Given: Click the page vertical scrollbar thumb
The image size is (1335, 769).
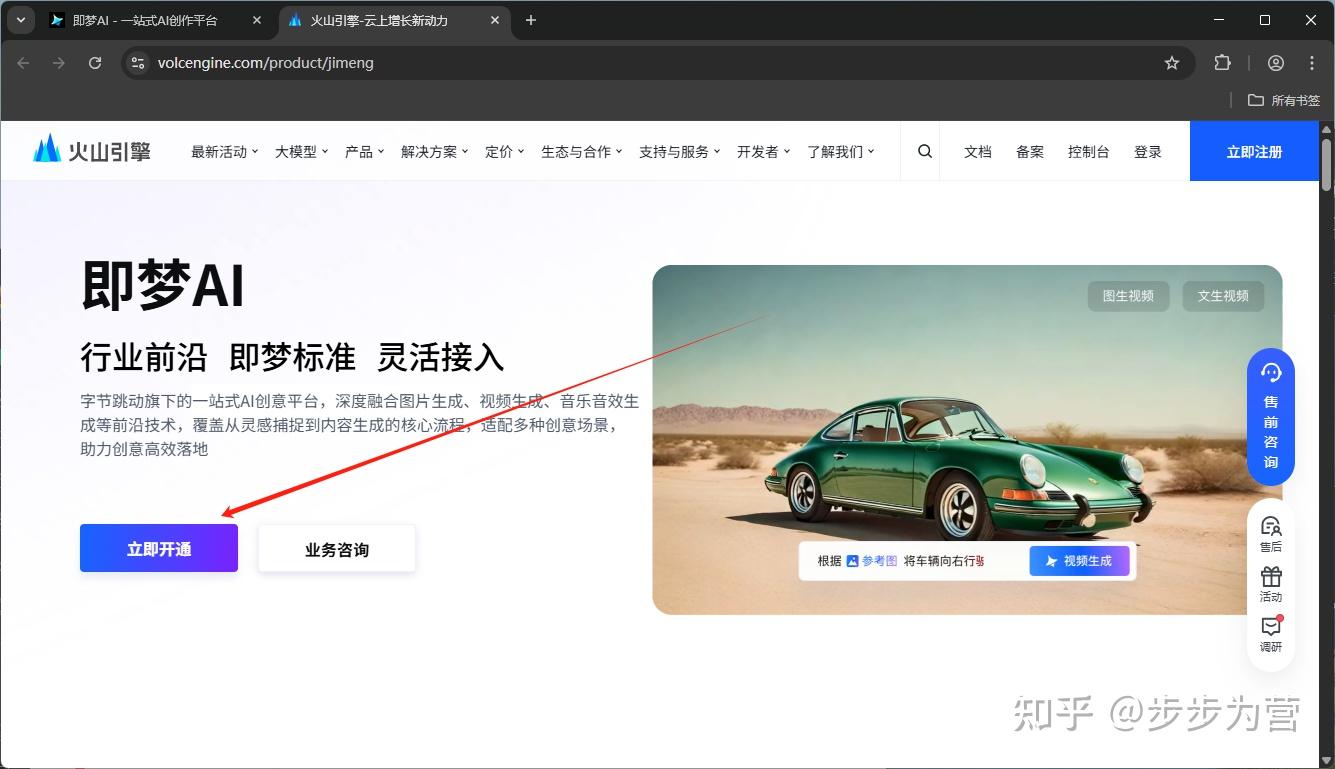Looking at the screenshot, I should pyautogui.click(x=1327, y=163).
